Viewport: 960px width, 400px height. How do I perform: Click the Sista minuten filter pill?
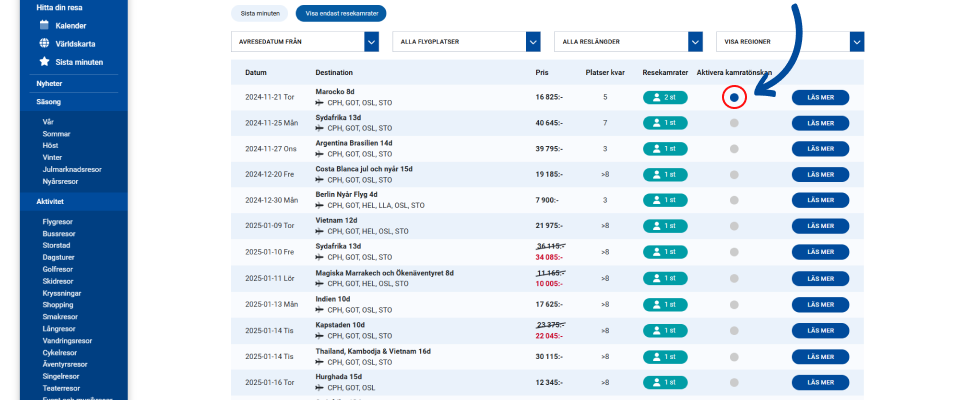click(x=260, y=13)
